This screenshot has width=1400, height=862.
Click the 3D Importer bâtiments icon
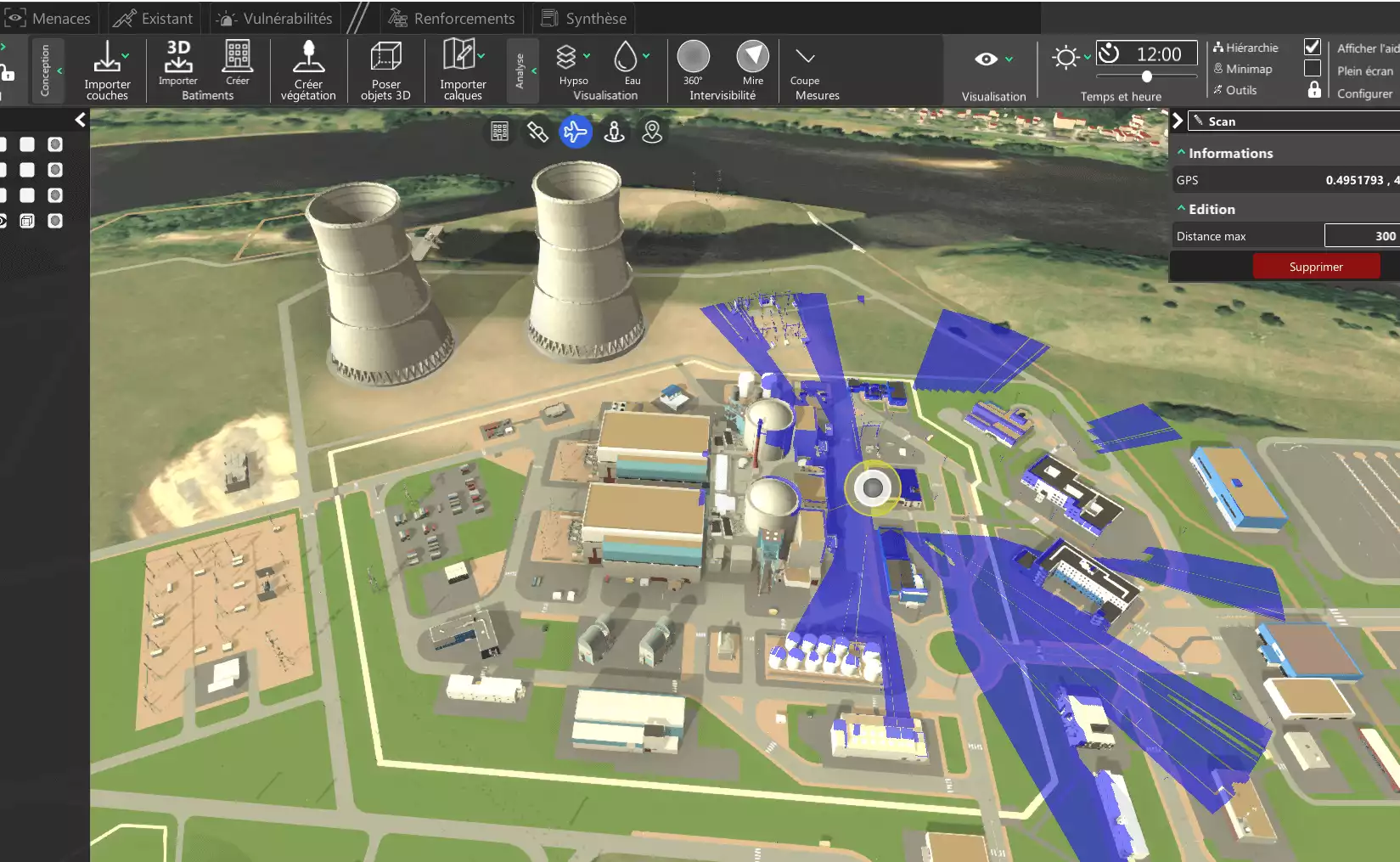[178, 56]
